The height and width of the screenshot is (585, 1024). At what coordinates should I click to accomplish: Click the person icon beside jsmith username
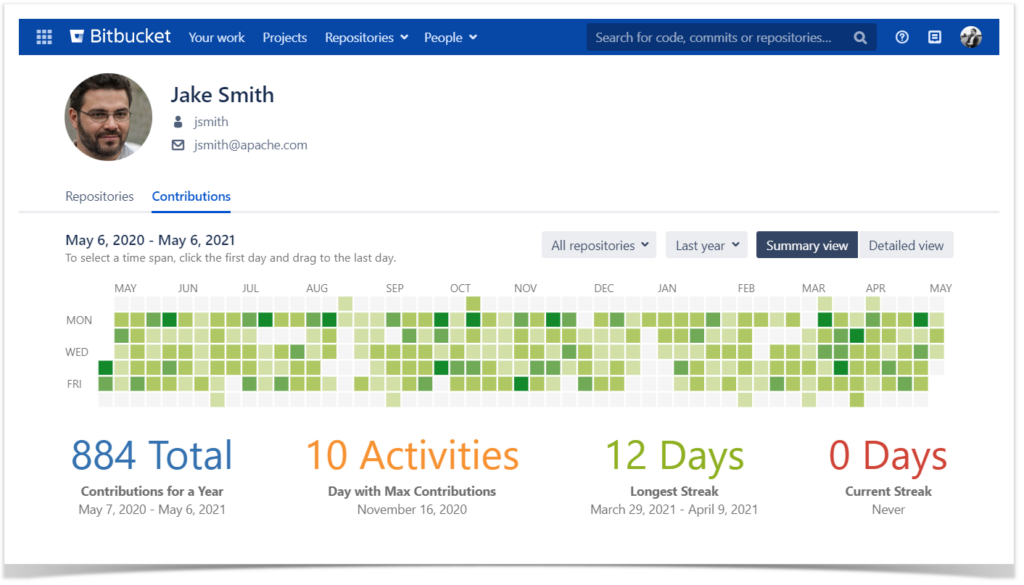click(179, 121)
